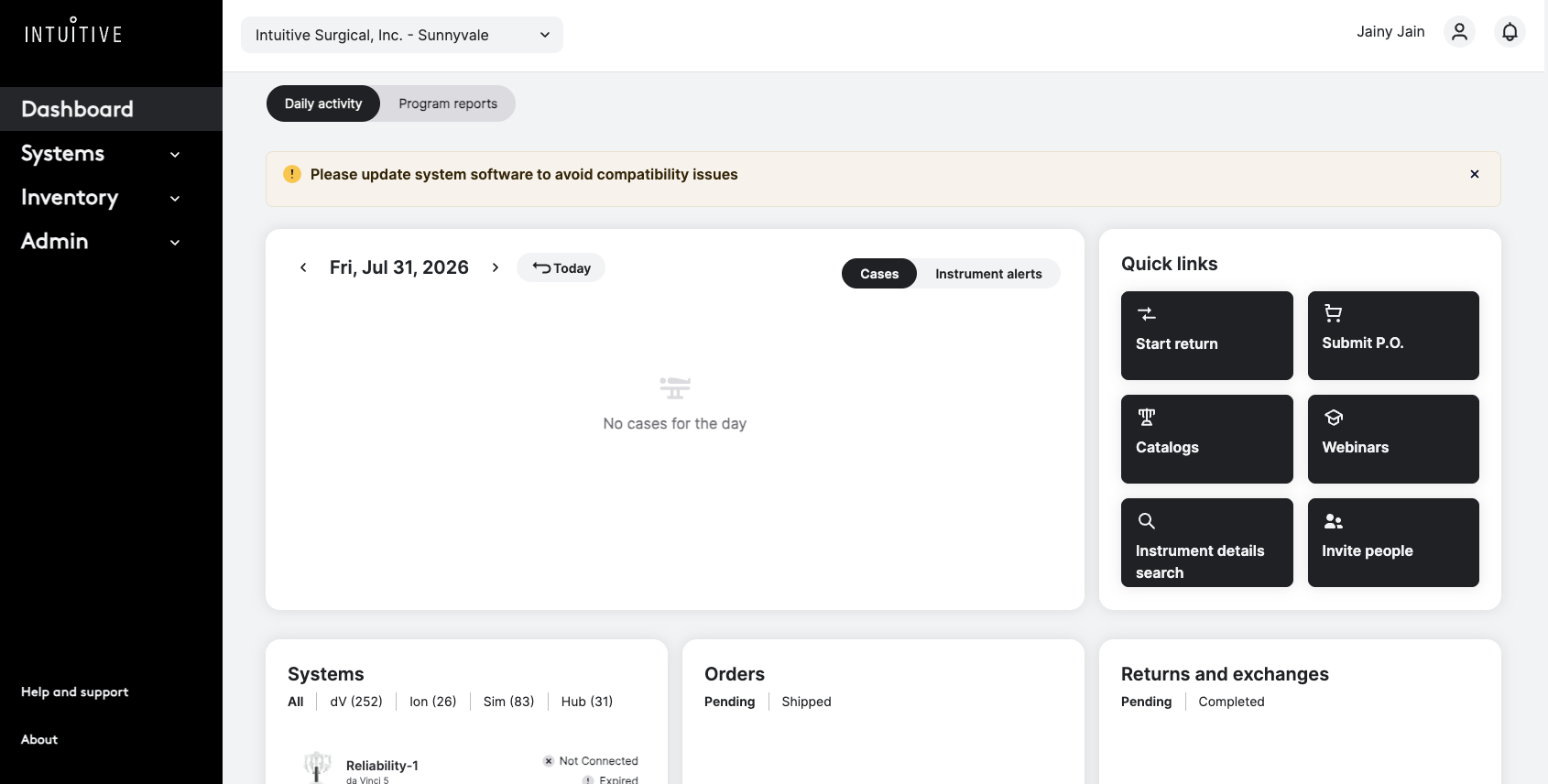Show Pending returns and exchanges
This screenshot has height=784, width=1548.
click(x=1147, y=702)
